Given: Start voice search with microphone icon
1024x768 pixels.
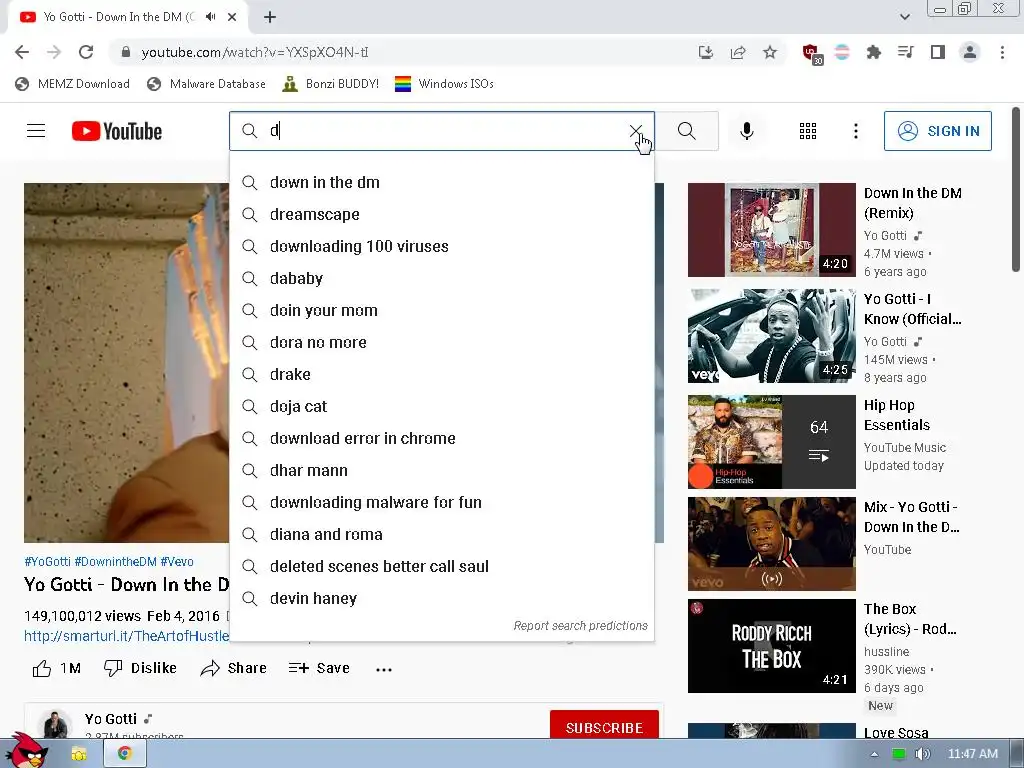Looking at the screenshot, I should 746,131.
